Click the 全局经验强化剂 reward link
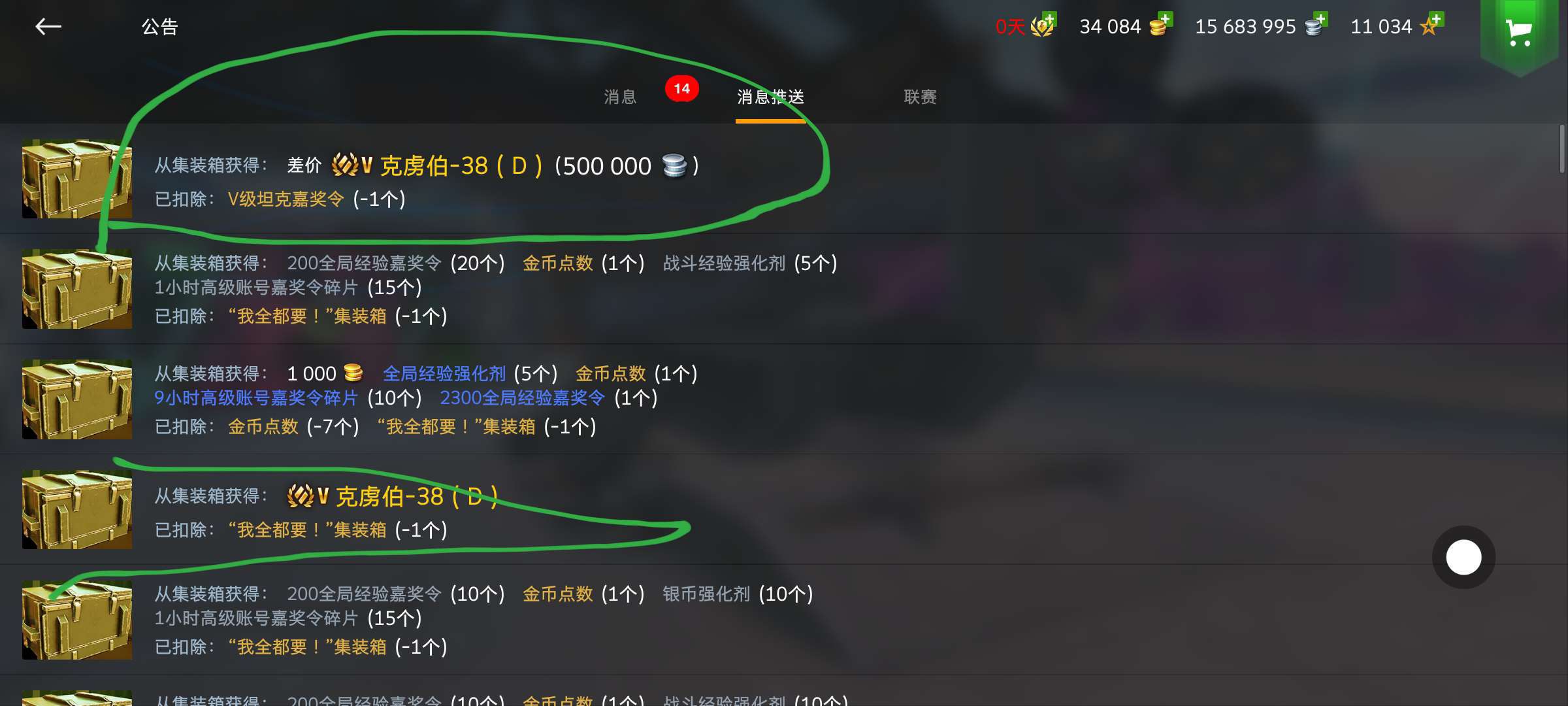This screenshot has width=1568, height=706. 444,373
